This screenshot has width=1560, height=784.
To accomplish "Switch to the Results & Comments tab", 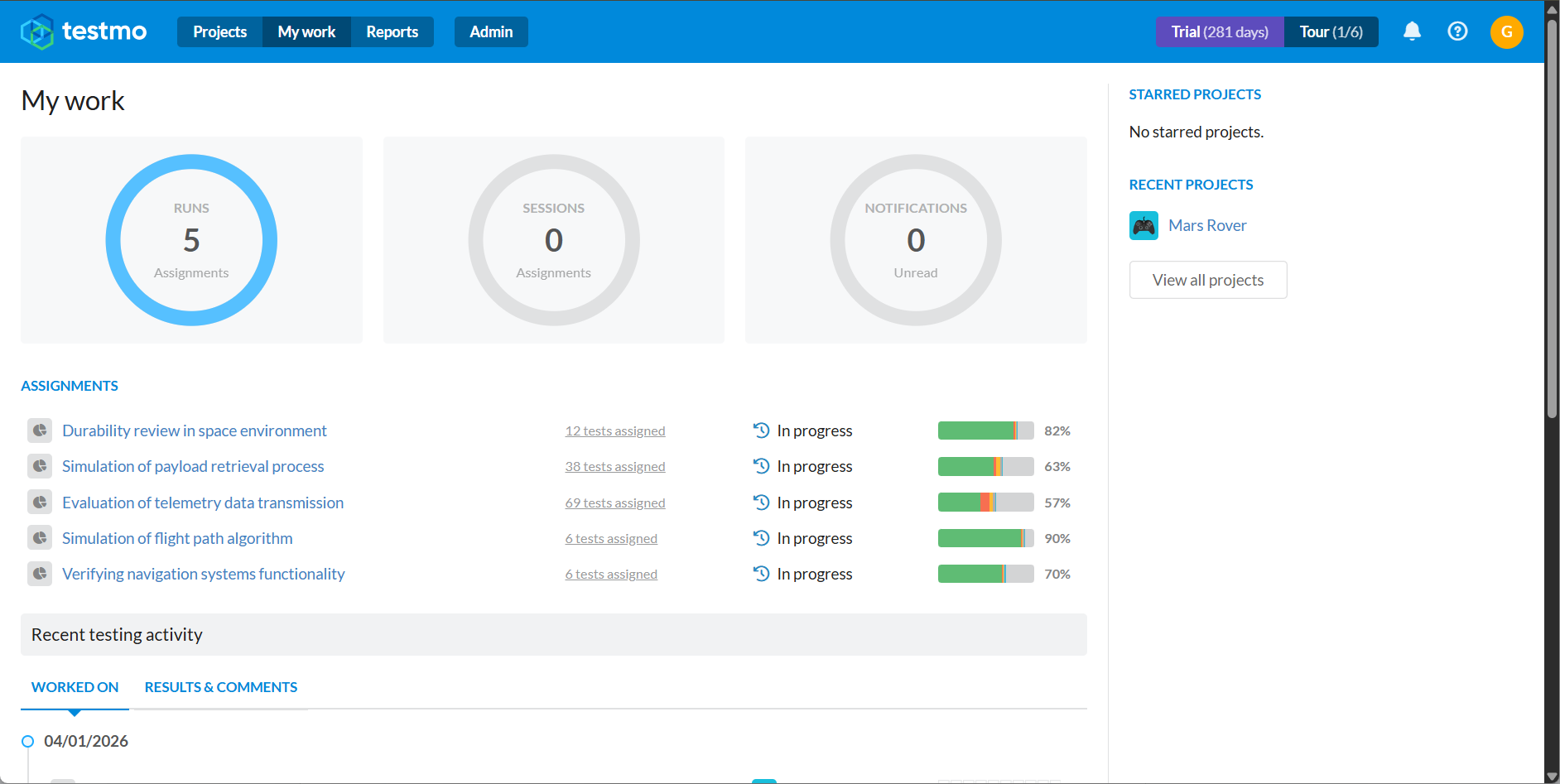I will tap(220, 687).
